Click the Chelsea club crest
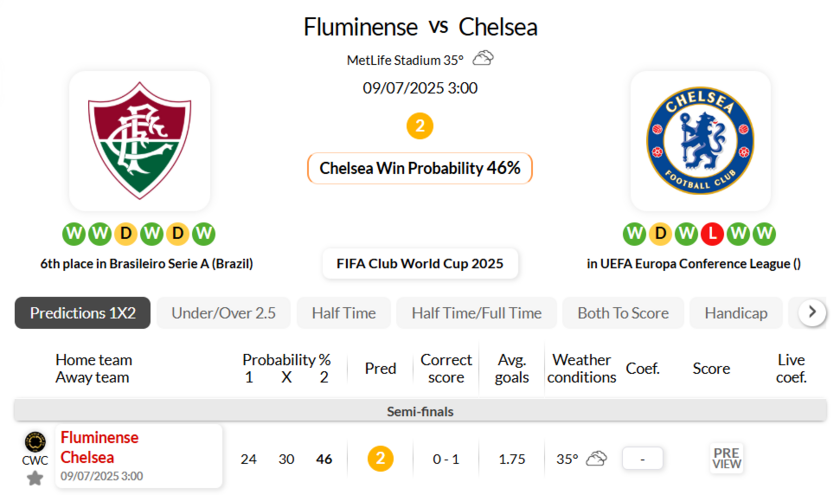 coord(699,140)
